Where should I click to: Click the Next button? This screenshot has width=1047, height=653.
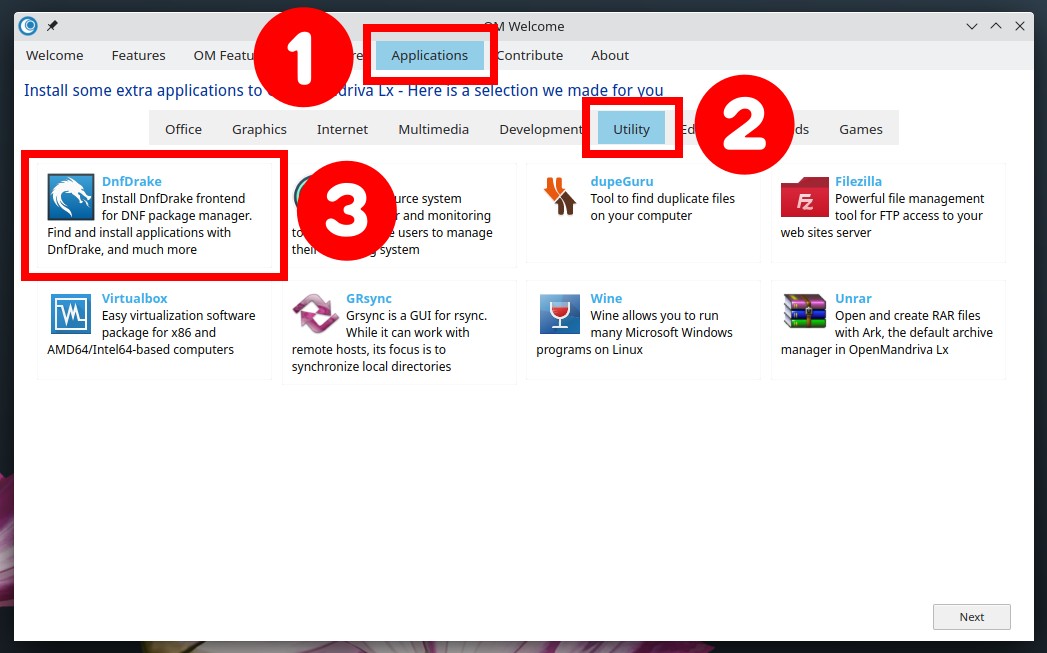972,617
